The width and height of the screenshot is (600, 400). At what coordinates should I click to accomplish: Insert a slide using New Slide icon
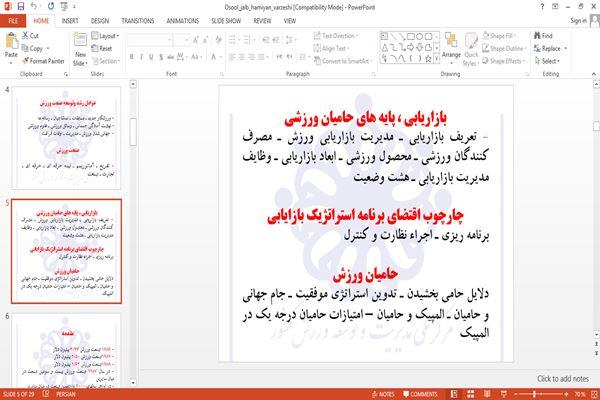click(x=80, y=40)
